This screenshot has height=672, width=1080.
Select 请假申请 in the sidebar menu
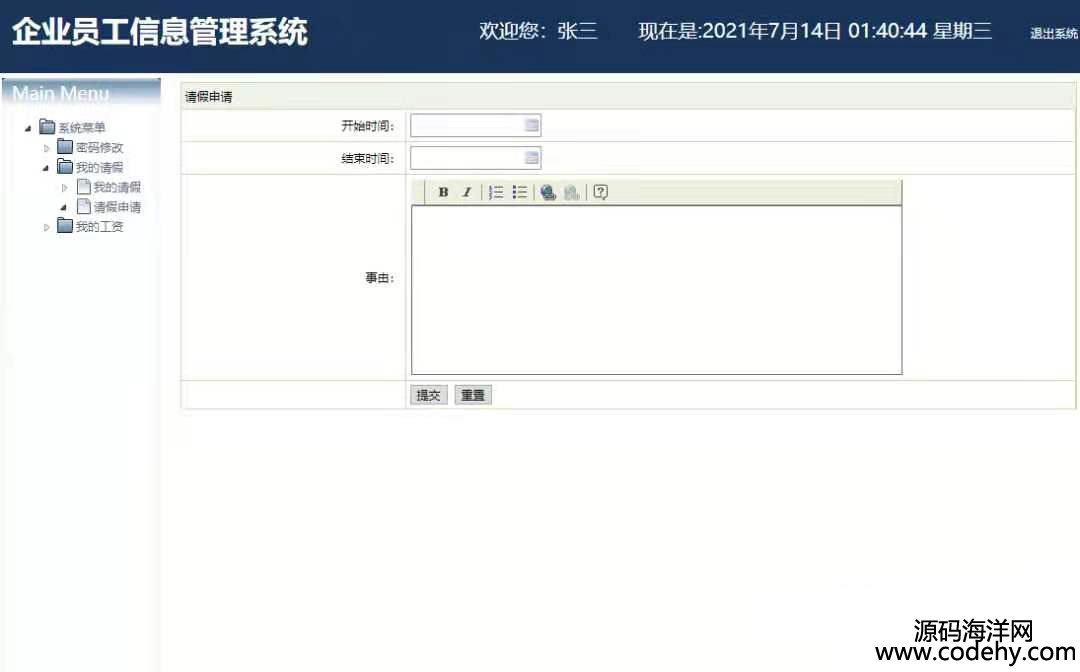(x=116, y=207)
